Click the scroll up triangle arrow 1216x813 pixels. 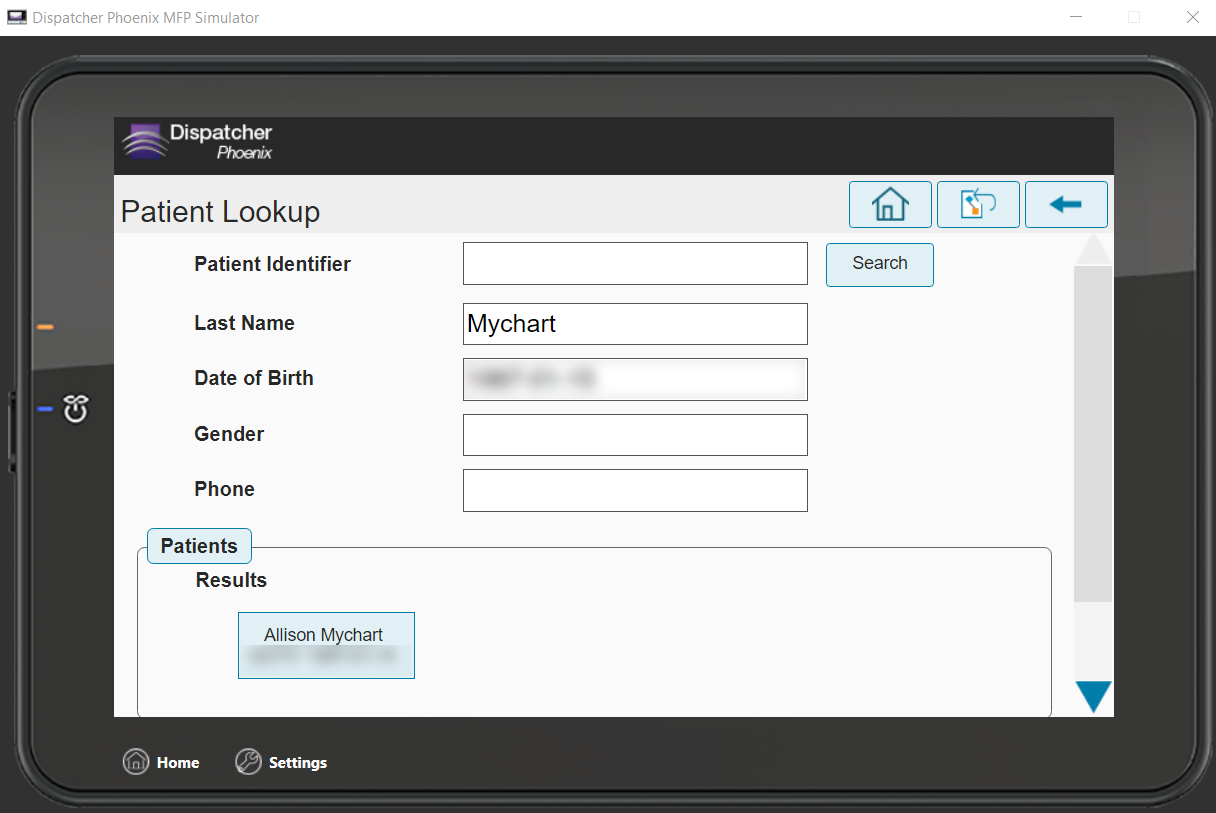point(1093,248)
